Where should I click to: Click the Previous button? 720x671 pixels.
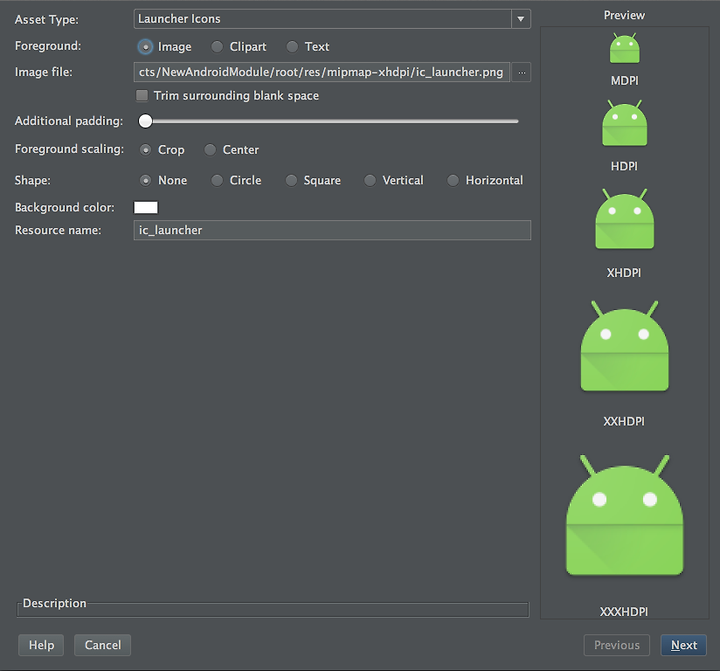617,645
